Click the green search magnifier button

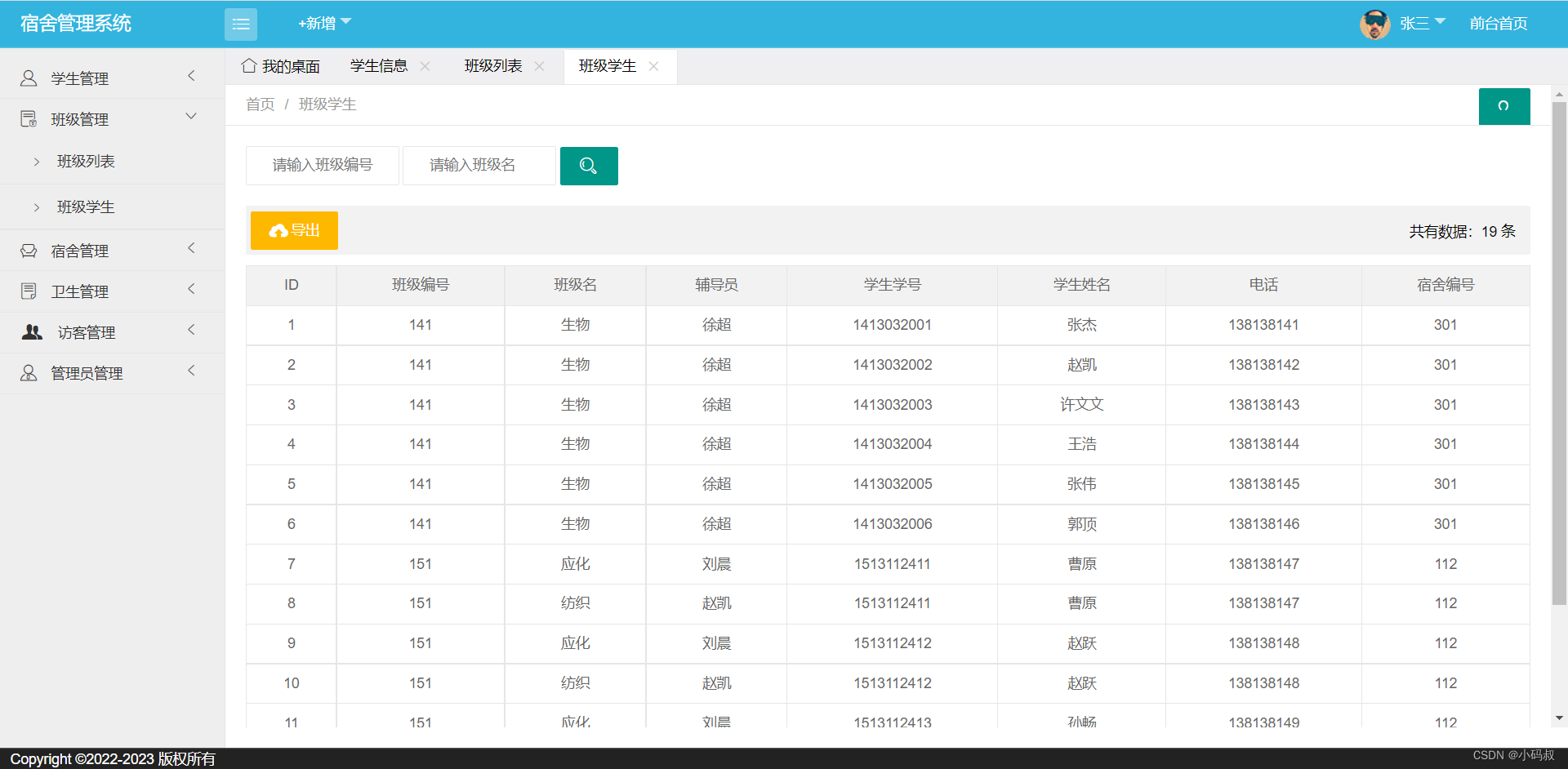pyautogui.click(x=589, y=166)
